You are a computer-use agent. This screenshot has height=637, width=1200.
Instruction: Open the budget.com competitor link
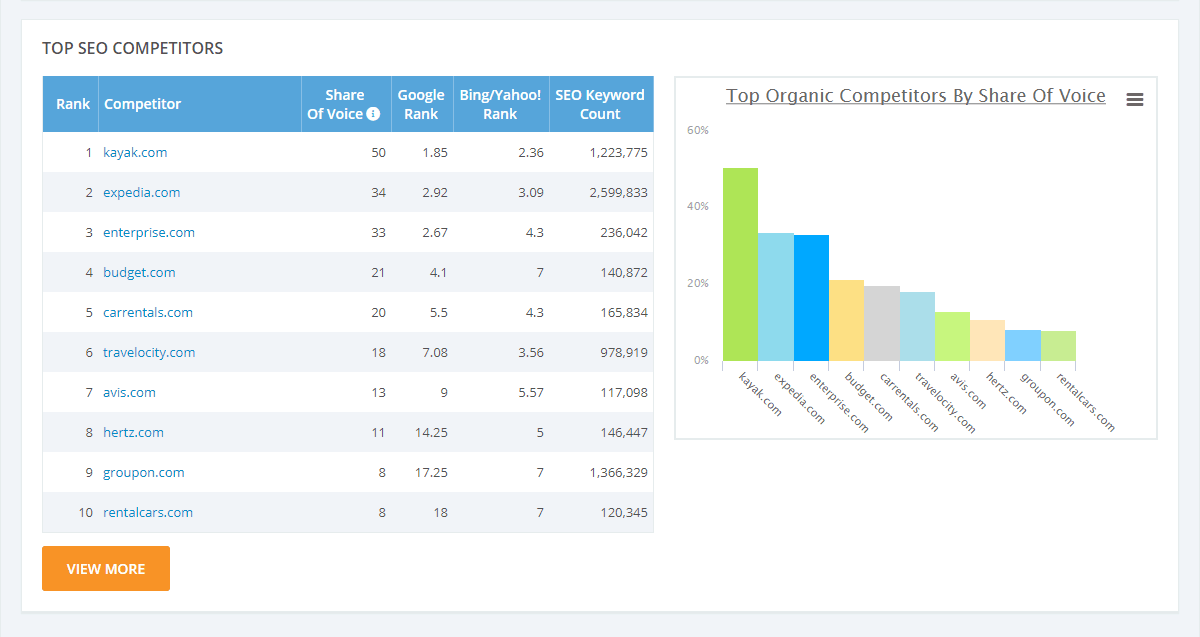139,273
